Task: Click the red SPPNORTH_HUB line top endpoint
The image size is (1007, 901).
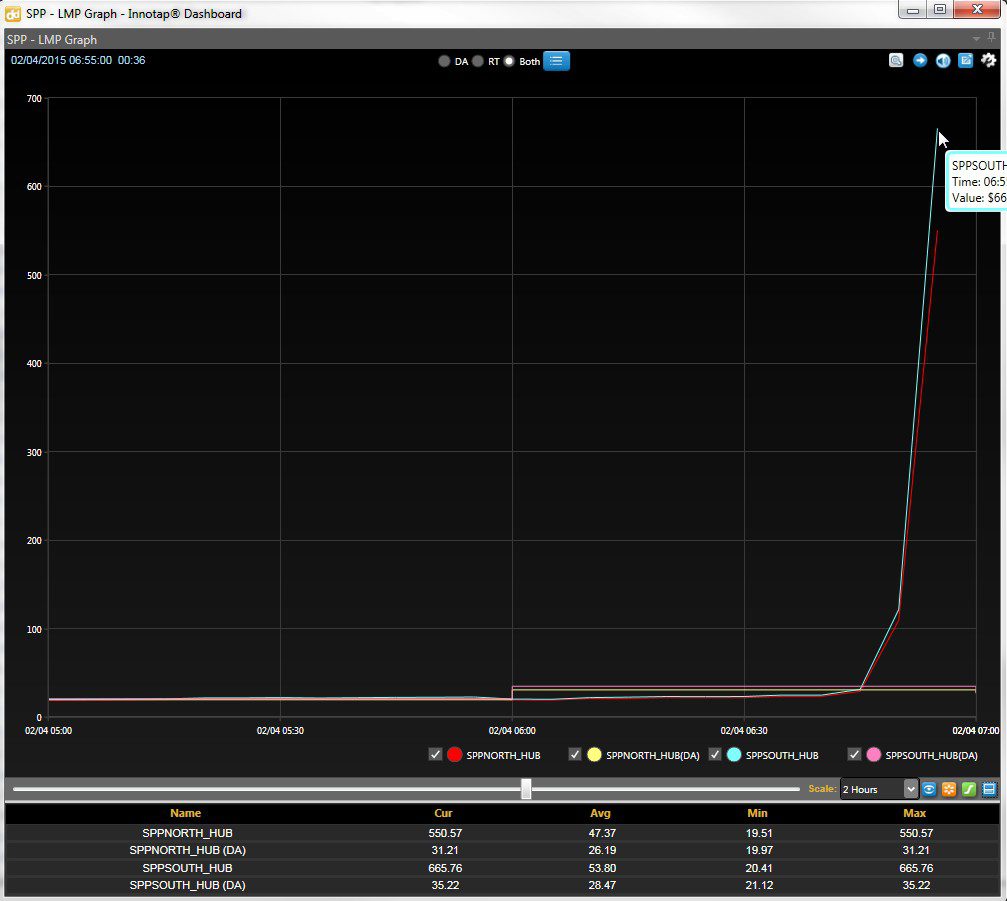Action: [x=938, y=231]
